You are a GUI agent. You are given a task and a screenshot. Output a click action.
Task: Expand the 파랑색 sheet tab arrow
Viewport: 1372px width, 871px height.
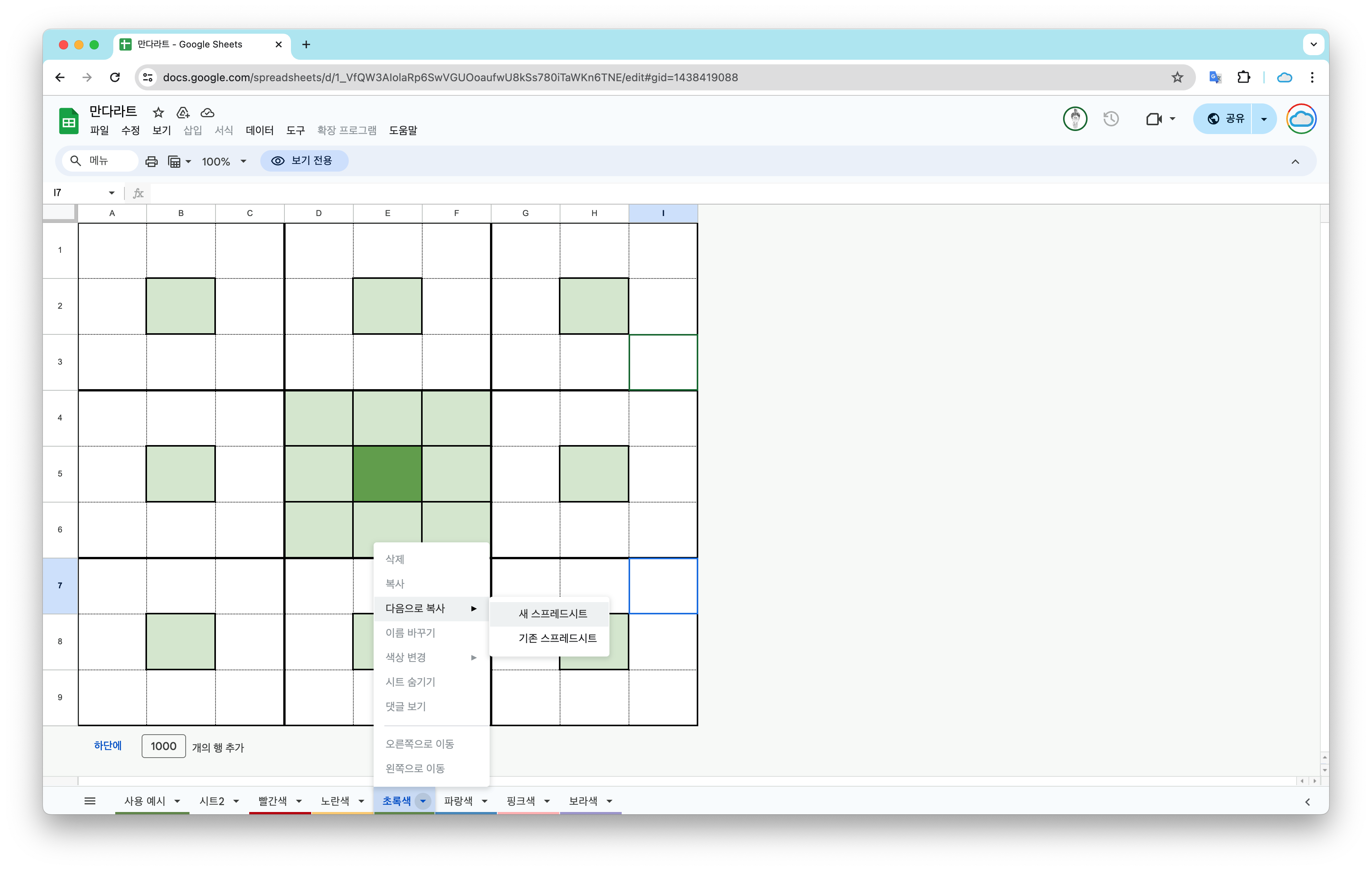[485, 801]
